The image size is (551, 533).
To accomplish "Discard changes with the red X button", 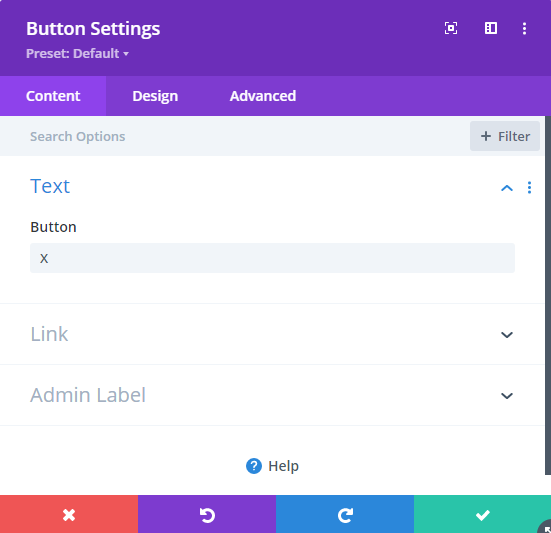I will [x=69, y=514].
